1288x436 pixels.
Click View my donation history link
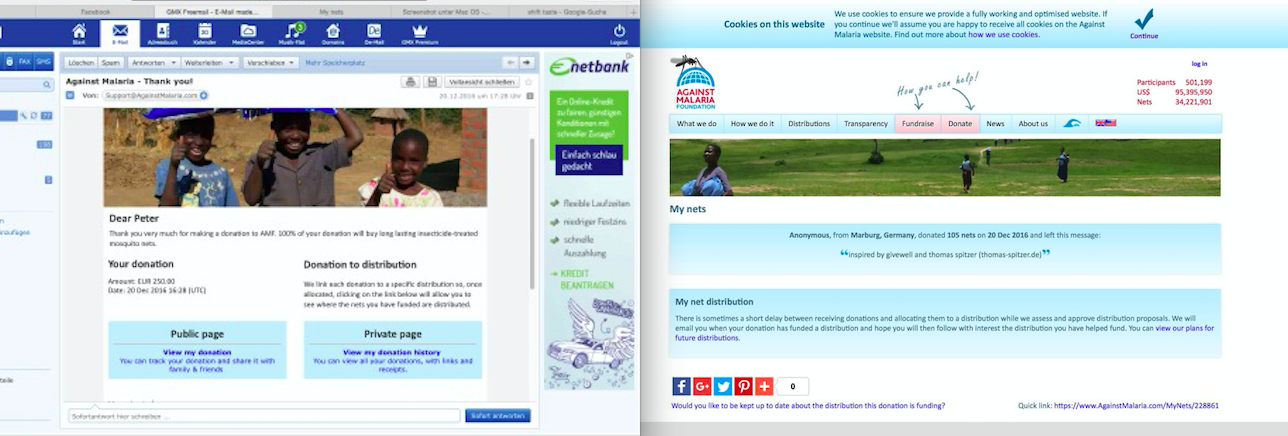(392, 352)
